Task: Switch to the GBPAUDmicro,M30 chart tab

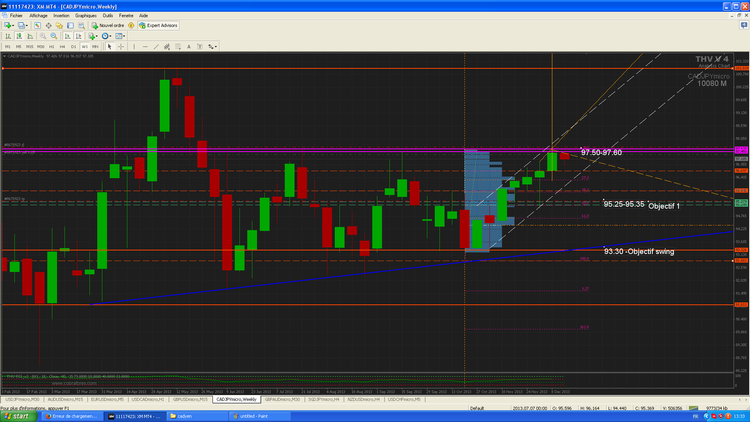Action: click(282, 399)
